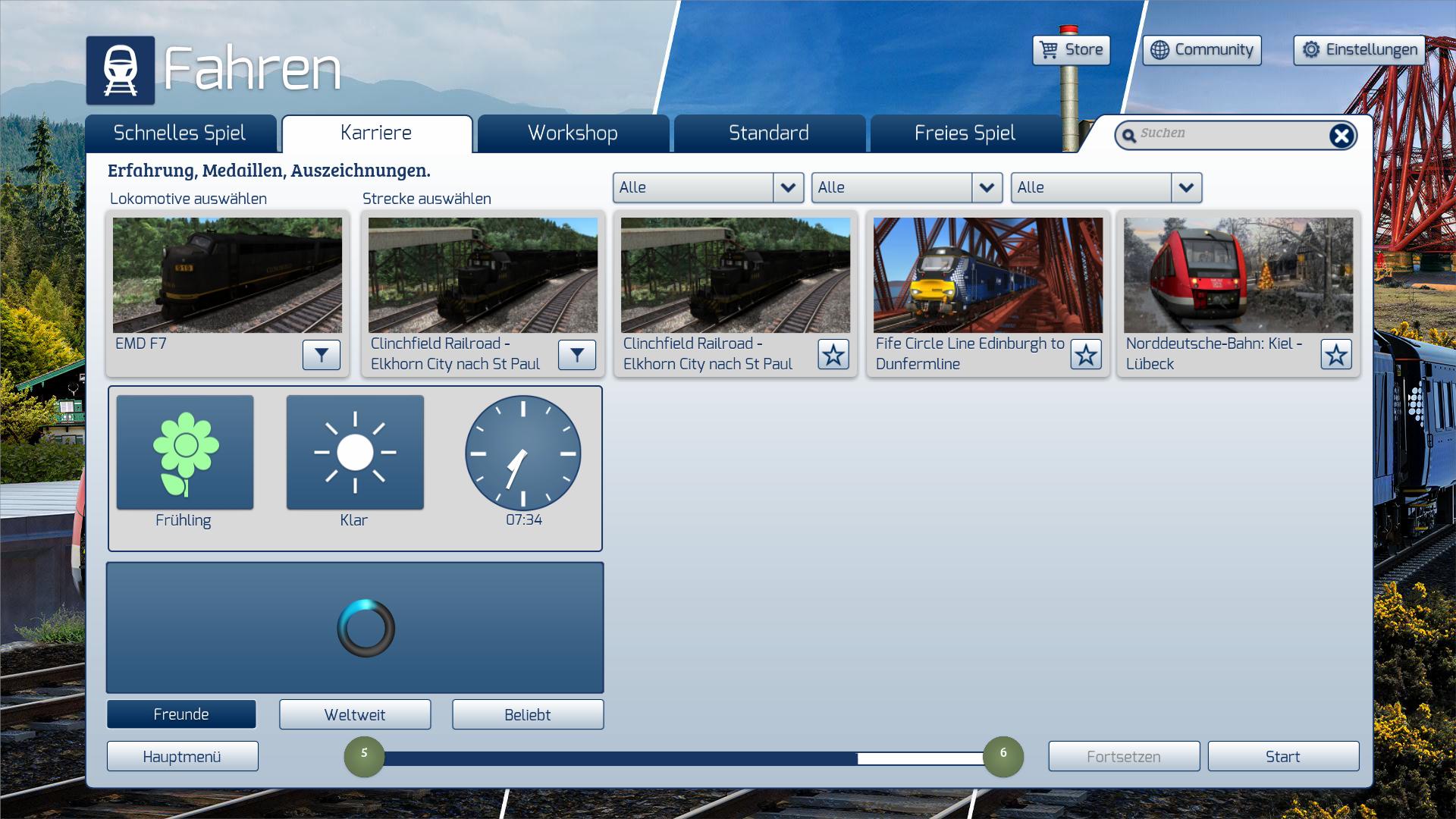The height and width of the screenshot is (819, 1456).
Task: Favorite the Norddeutsche-Bahn Kiel-Lübeck star
Action: point(1335,354)
